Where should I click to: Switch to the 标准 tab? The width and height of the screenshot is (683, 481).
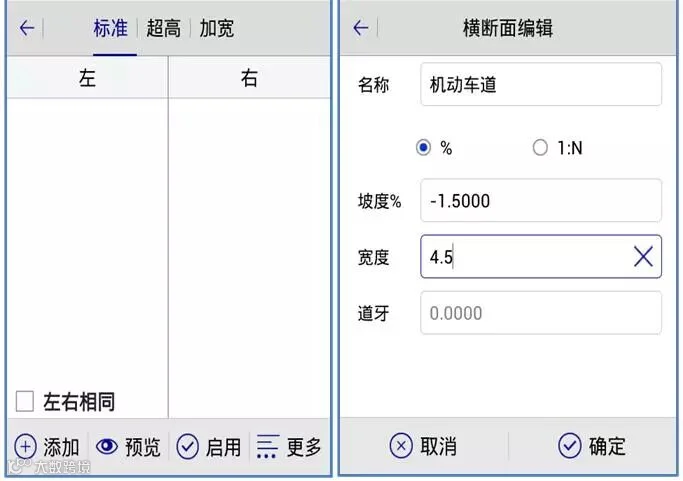[111, 29]
